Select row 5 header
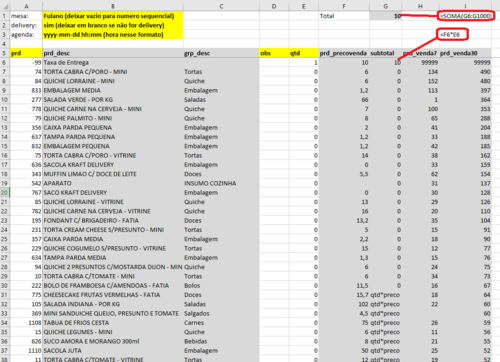The image size is (500, 362). coord(5,53)
